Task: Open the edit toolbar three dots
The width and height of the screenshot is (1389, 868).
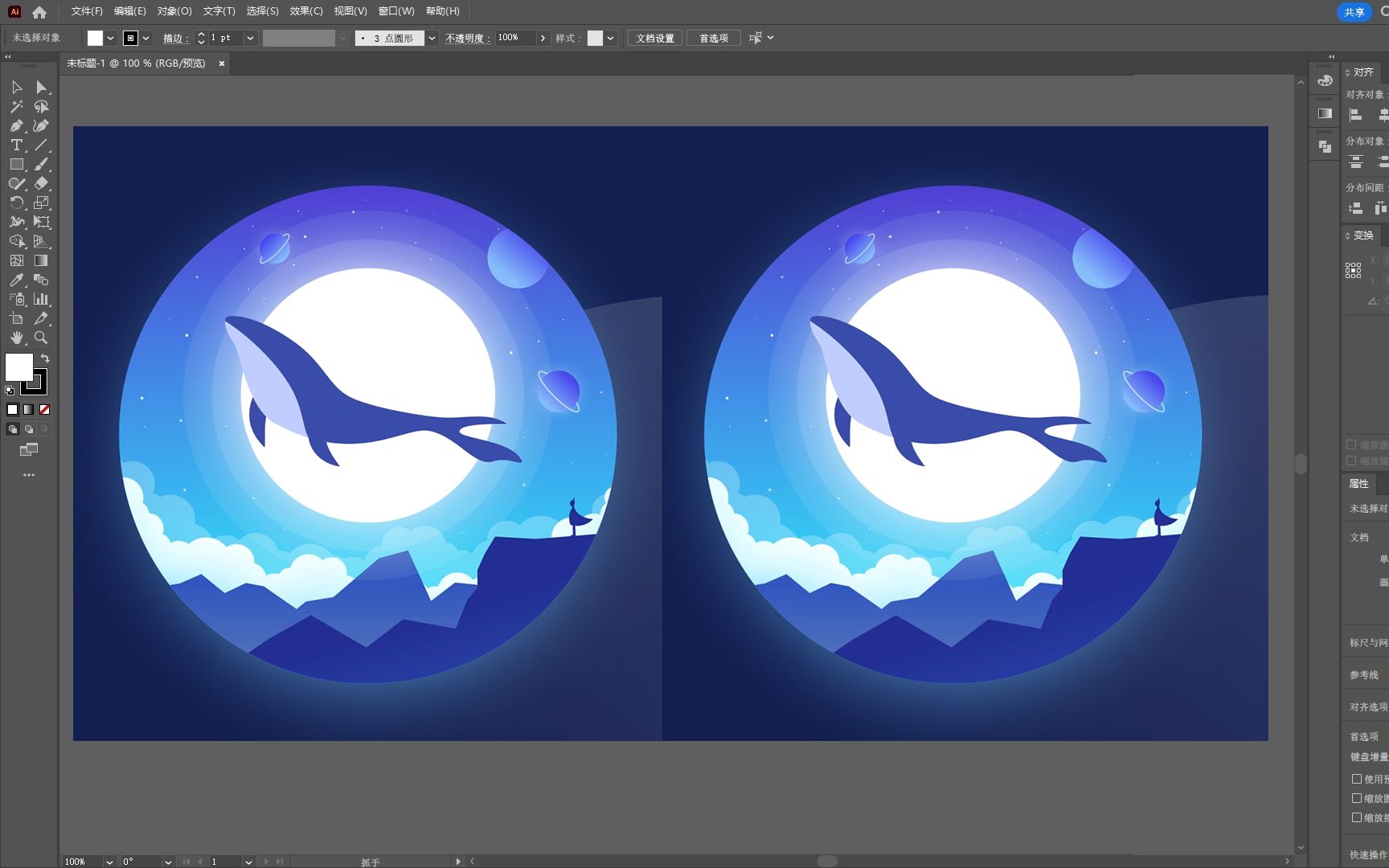Action: (x=29, y=475)
